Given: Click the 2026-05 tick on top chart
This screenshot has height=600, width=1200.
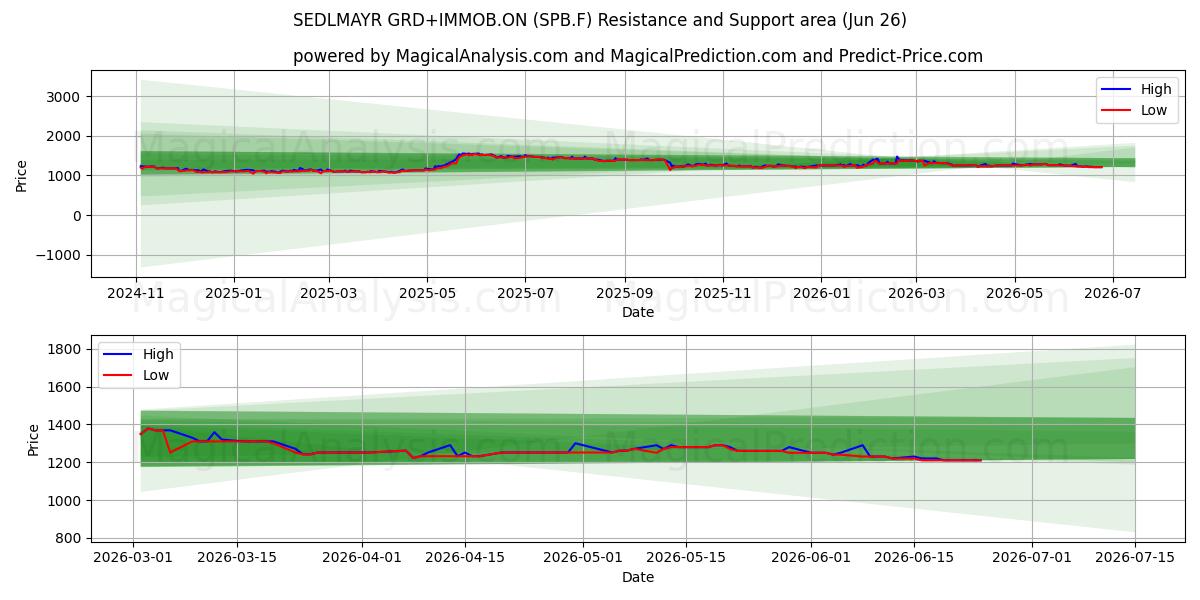Looking at the screenshot, I should click(1014, 293).
